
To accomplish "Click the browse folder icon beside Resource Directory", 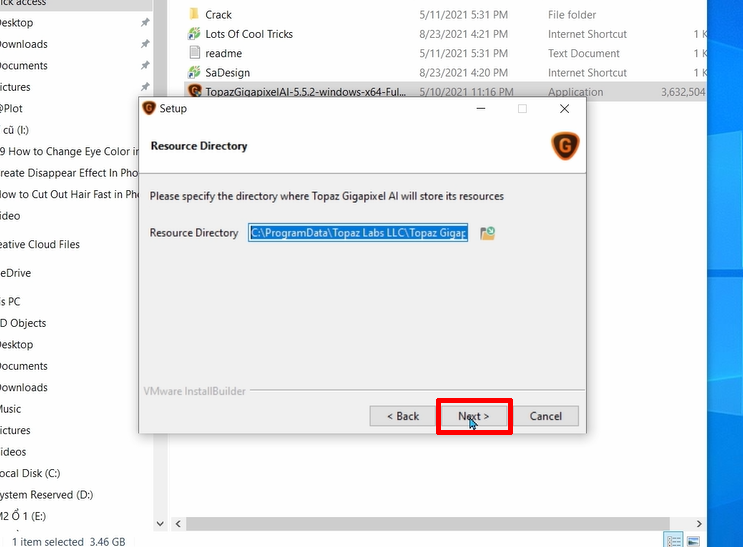I will (488, 233).
